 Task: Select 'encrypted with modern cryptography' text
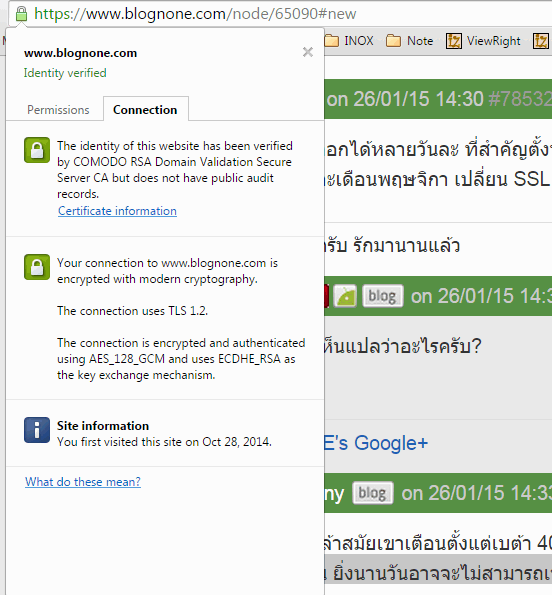[x=157, y=279]
